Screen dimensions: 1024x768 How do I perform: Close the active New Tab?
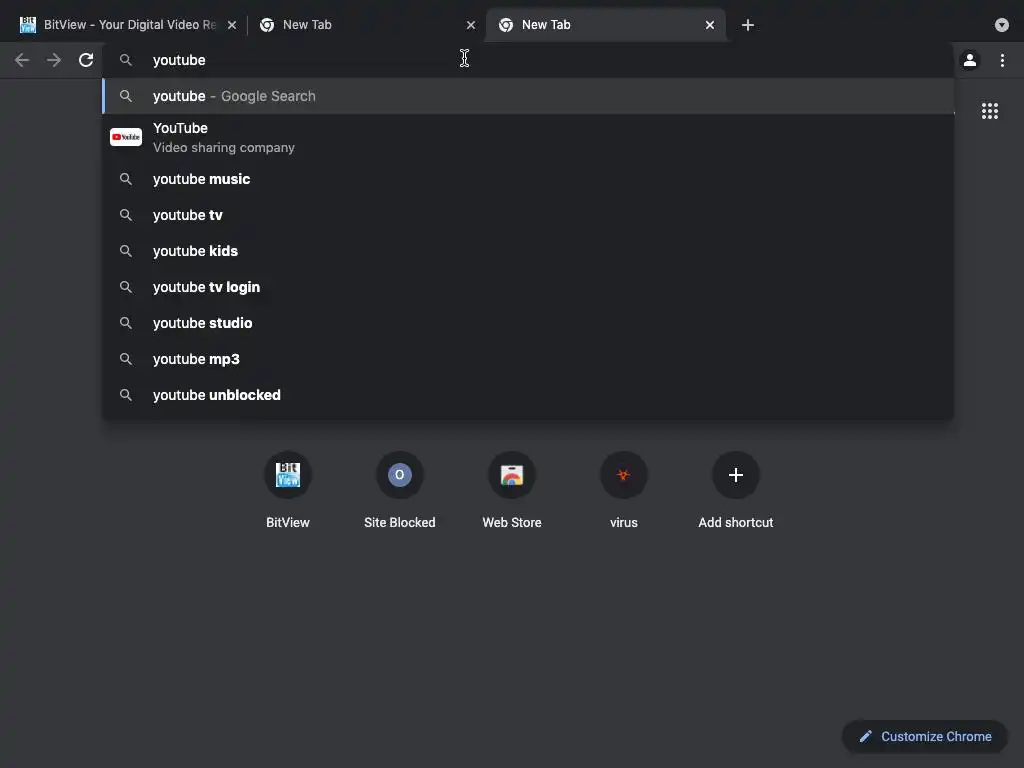point(710,25)
